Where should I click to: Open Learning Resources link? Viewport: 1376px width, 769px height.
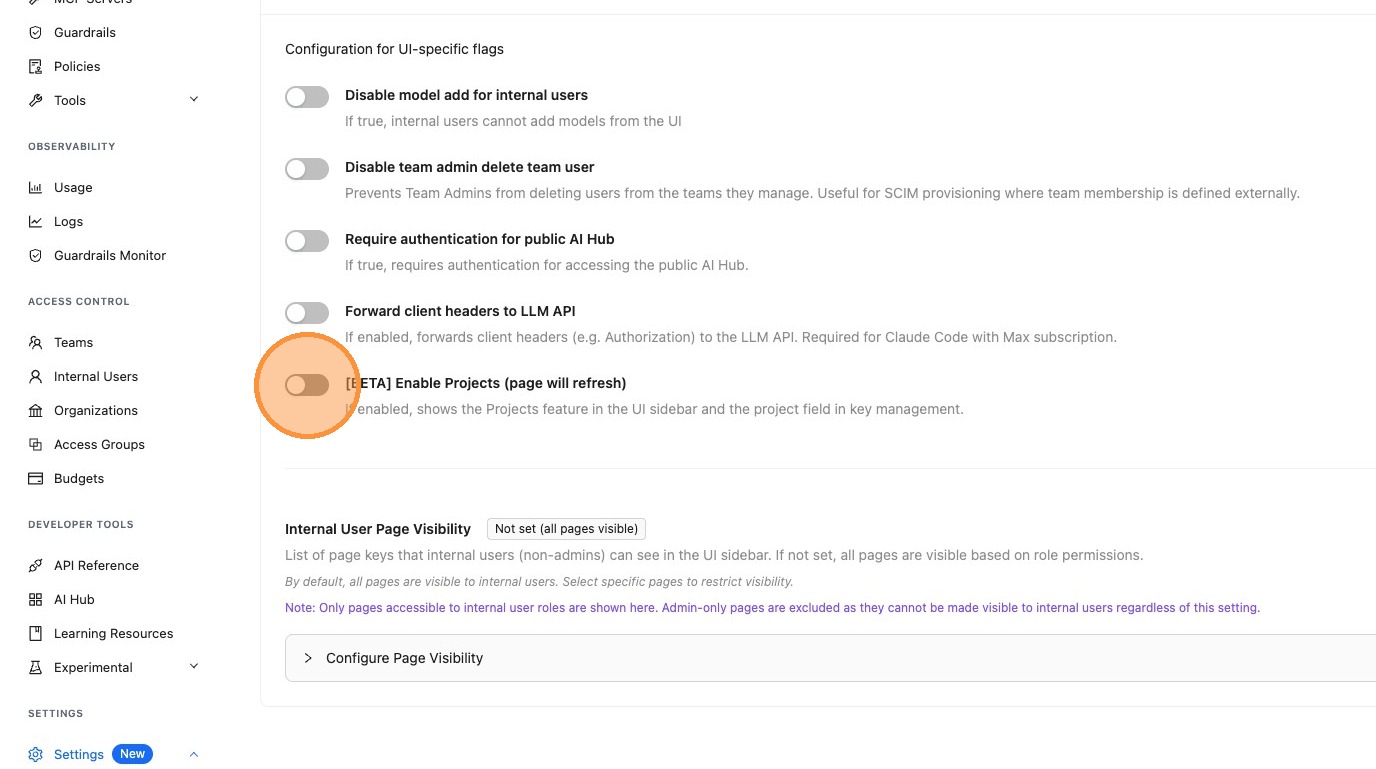click(113, 634)
